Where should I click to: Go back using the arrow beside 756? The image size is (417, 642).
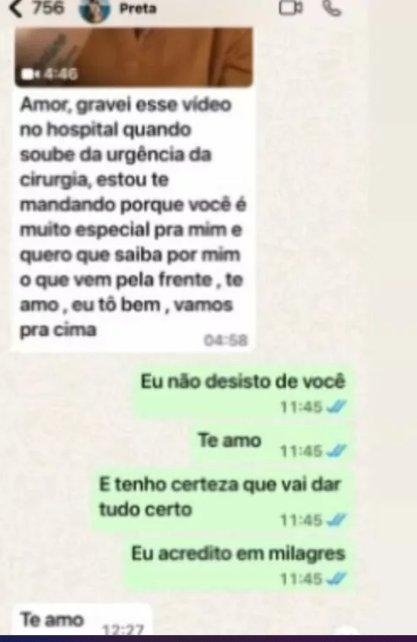[x=15, y=8]
